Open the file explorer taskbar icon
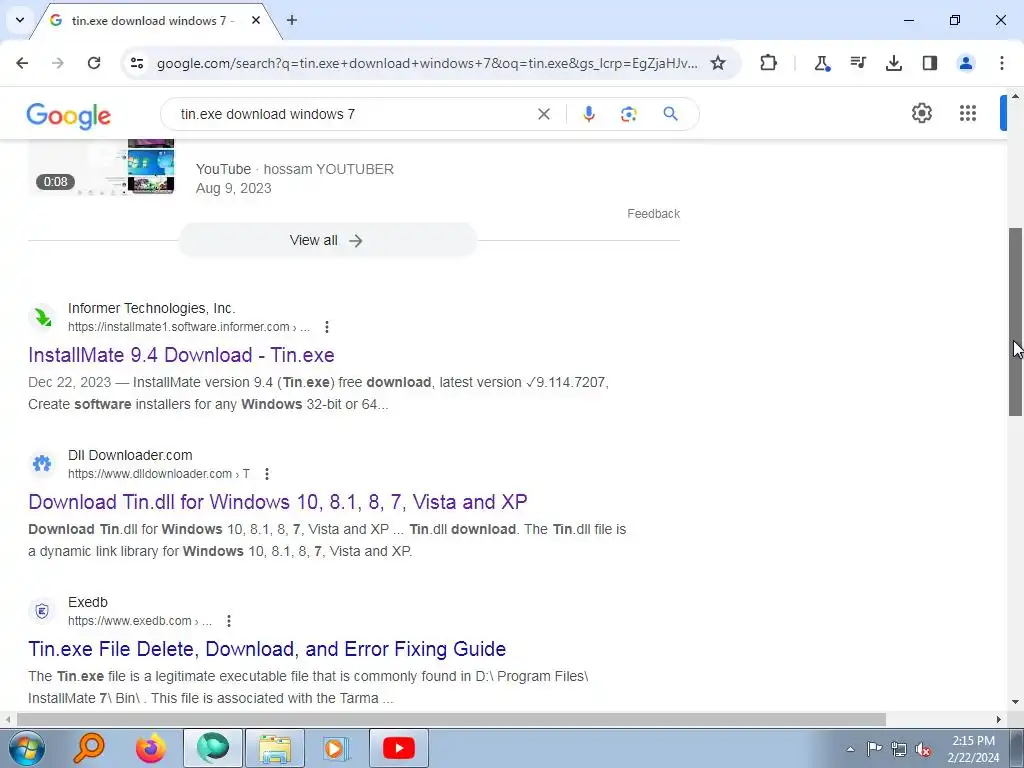Viewport: 1024px width, 768px height. point(275,748)
